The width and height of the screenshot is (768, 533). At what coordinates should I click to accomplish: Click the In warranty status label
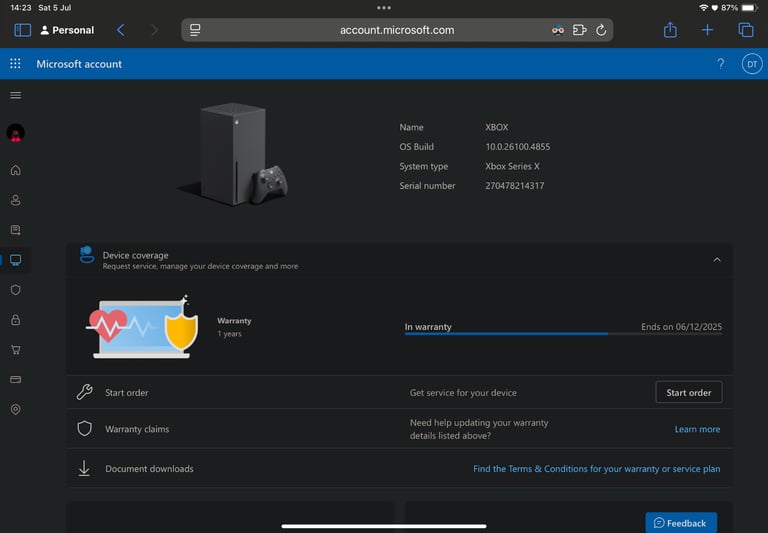(x=428, y=327)
